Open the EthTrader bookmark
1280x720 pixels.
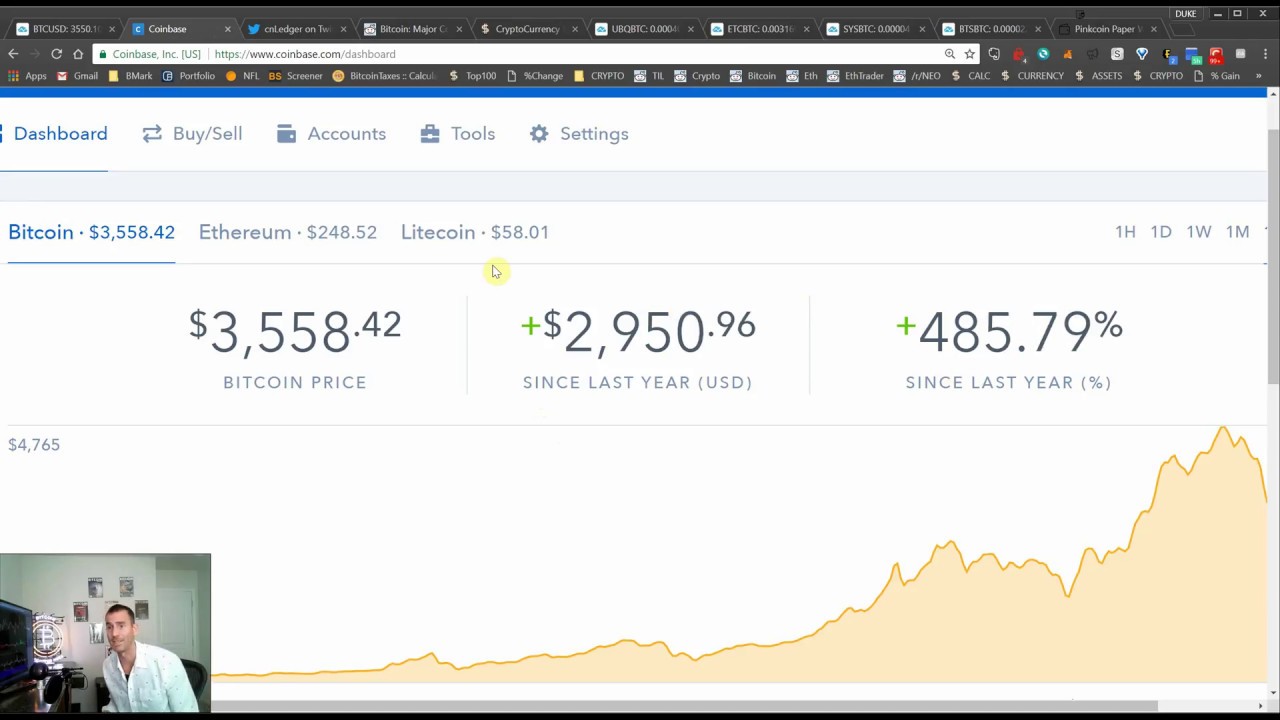tap(855, 76)
